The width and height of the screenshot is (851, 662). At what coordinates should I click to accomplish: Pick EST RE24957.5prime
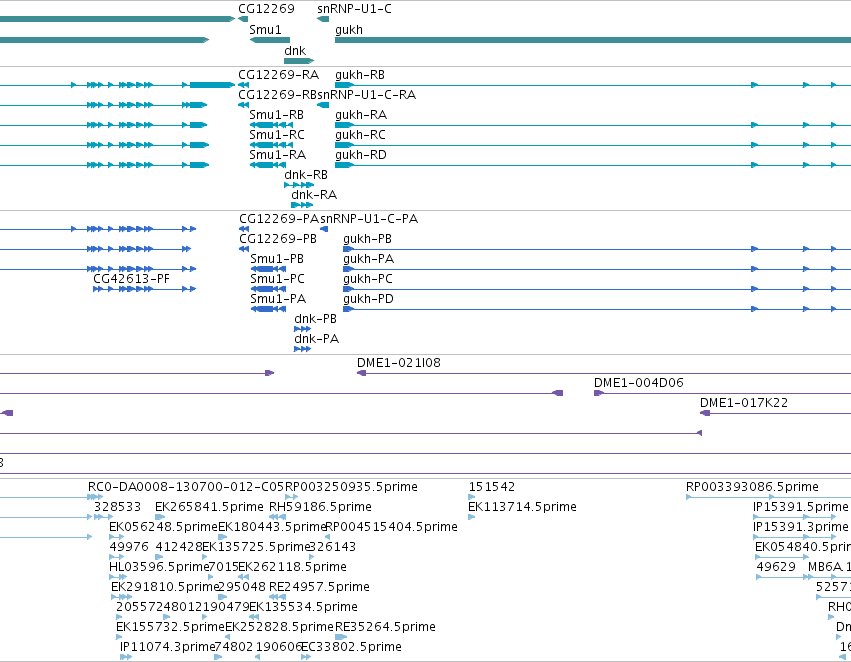(x=319, y=588)
